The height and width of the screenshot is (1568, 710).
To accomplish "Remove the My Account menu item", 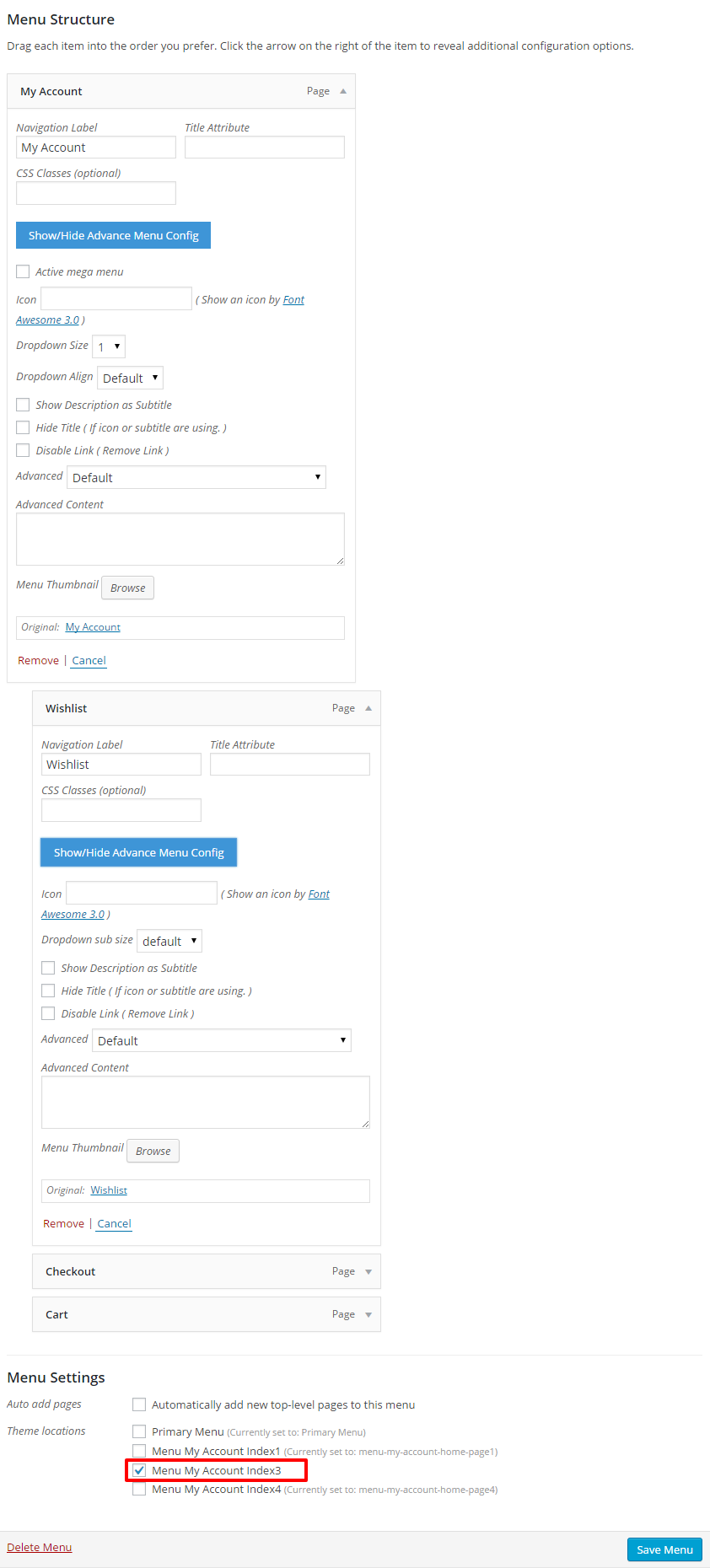I will coord(38,660).
